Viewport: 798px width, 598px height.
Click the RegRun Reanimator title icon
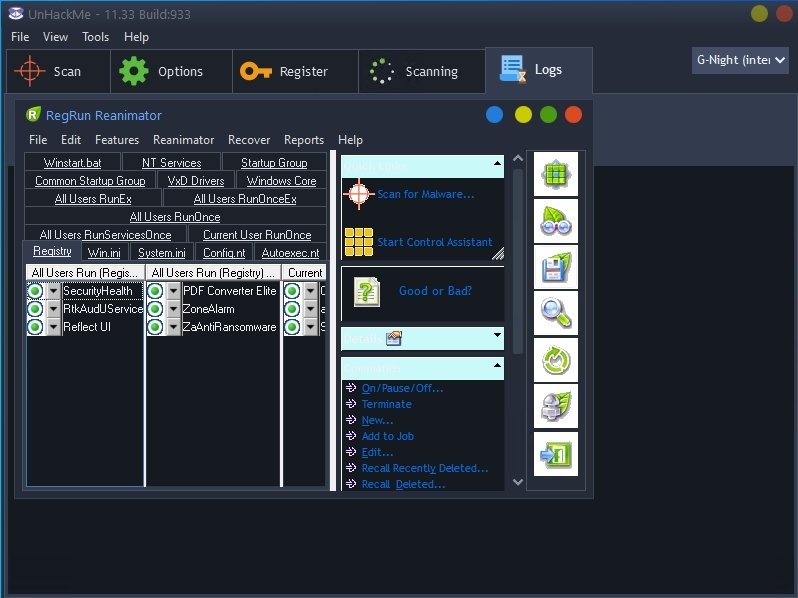click(33, 115)
